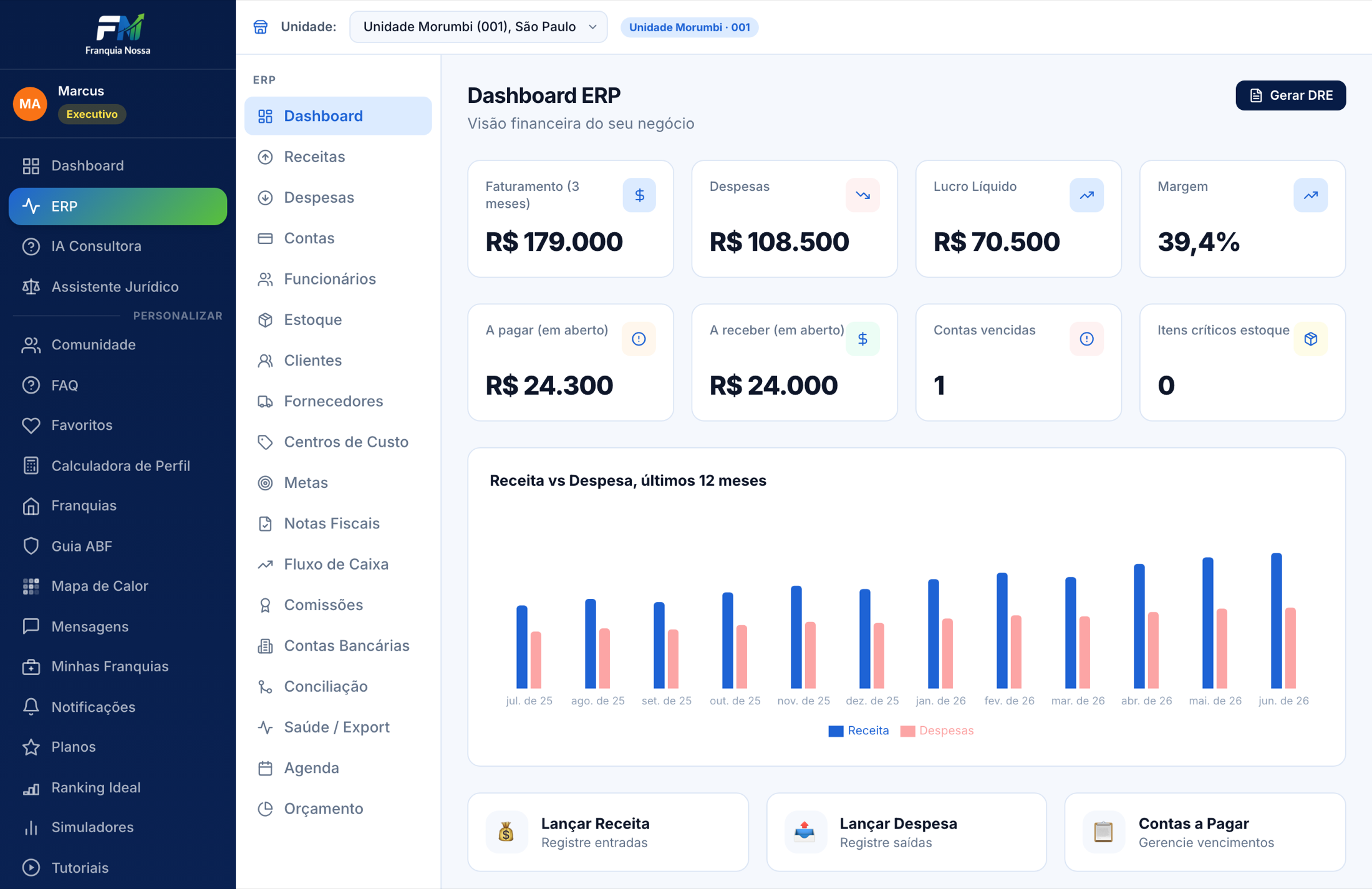Click the store icon beside Unidade

coord(261,27)
